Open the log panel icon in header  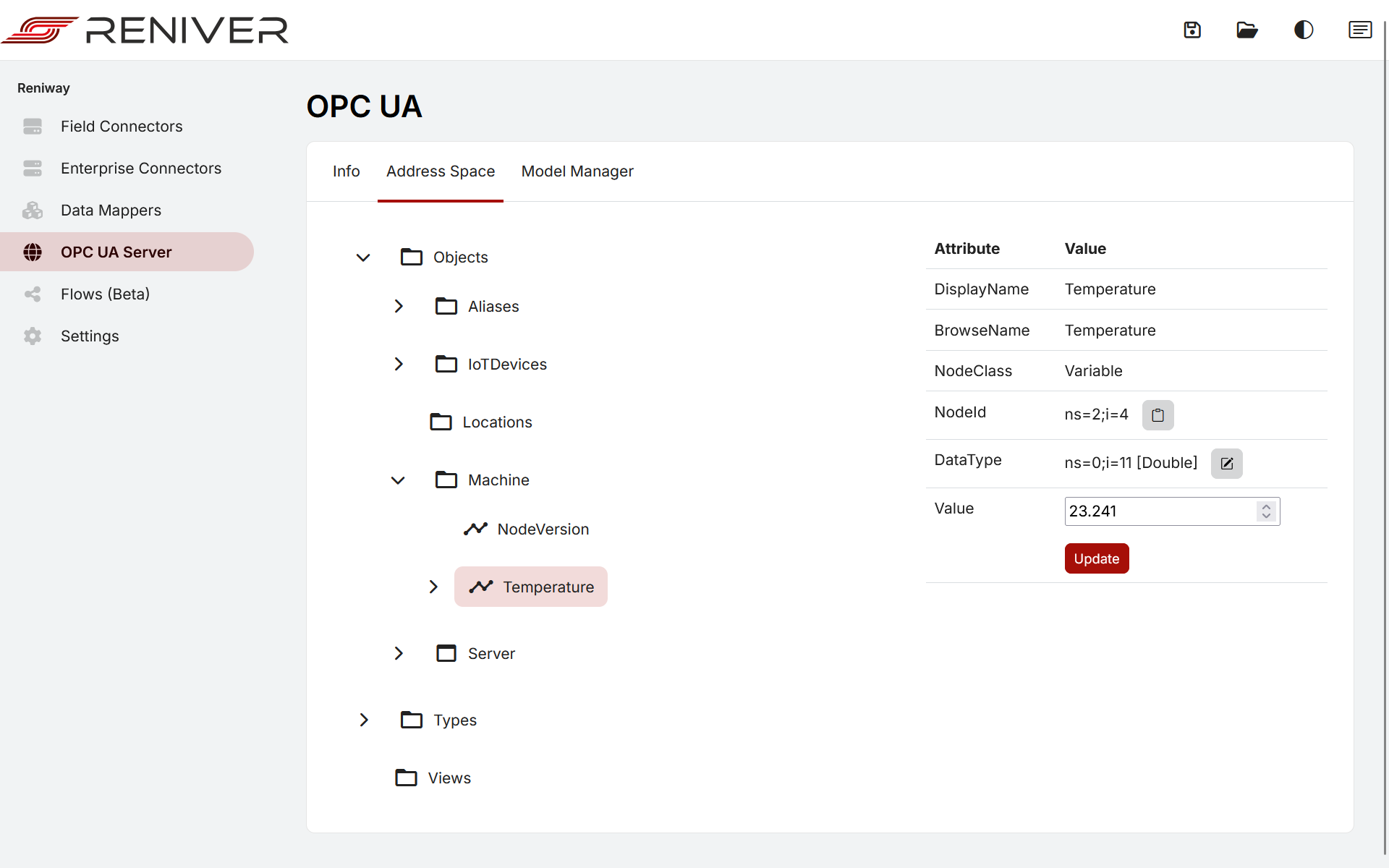[1360, 30]
